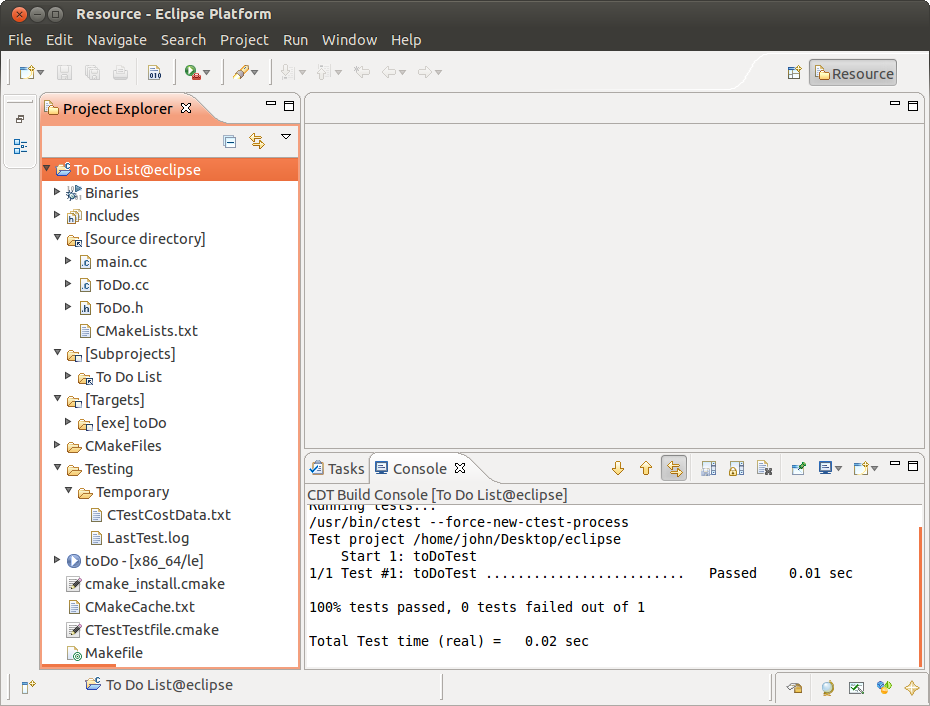
Task: Click the Restore icon in left trim
Action: [x=20, y=119]
